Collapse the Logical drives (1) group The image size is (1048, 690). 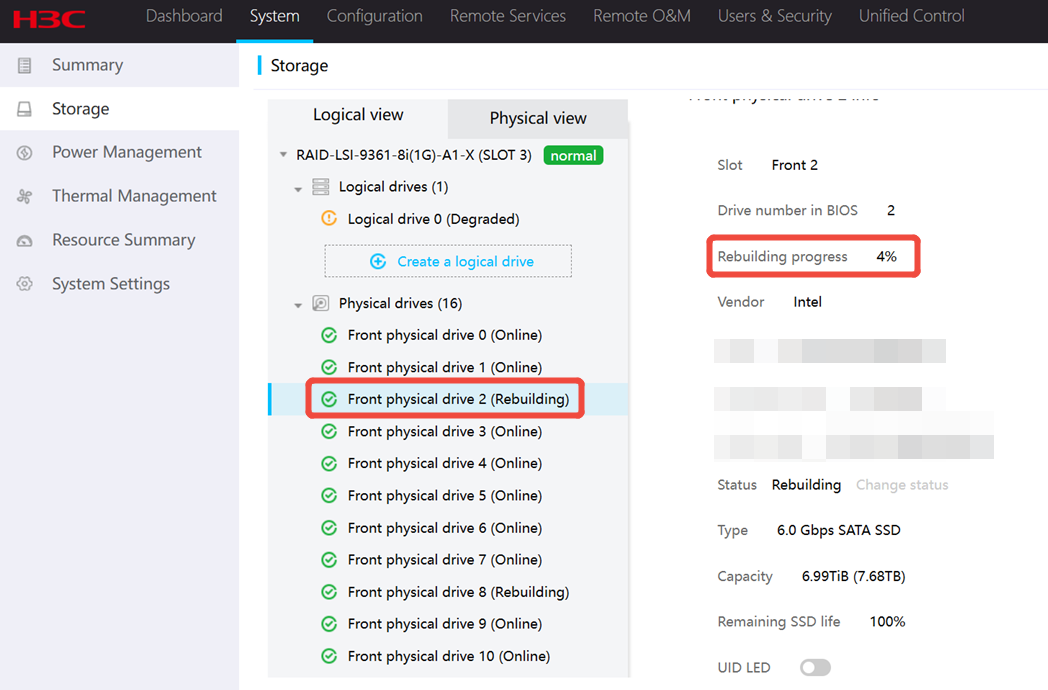pos(298,188)
